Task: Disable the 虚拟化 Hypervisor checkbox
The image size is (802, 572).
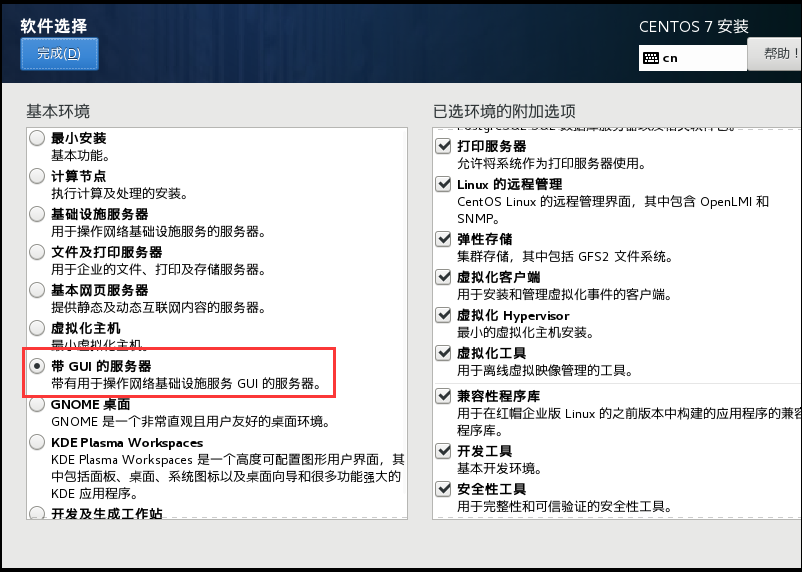Action: tap(443, 315)
